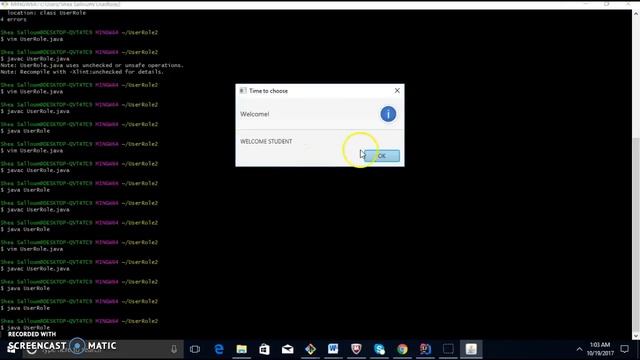Open the Action Center notifications icon
This screenshot has width=640, height=360.
[x=624, y=349]
